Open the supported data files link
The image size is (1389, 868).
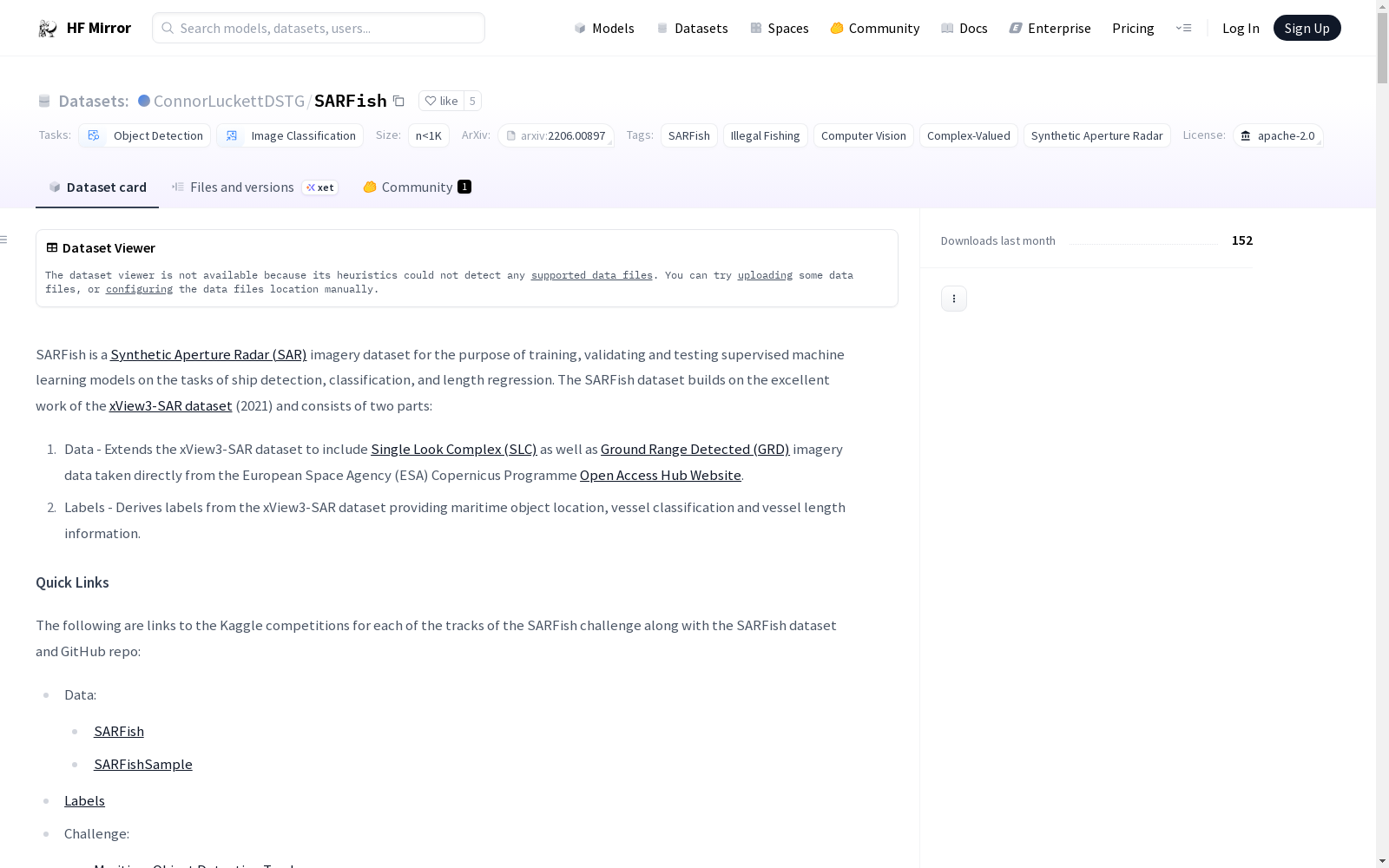click(592, 275)
